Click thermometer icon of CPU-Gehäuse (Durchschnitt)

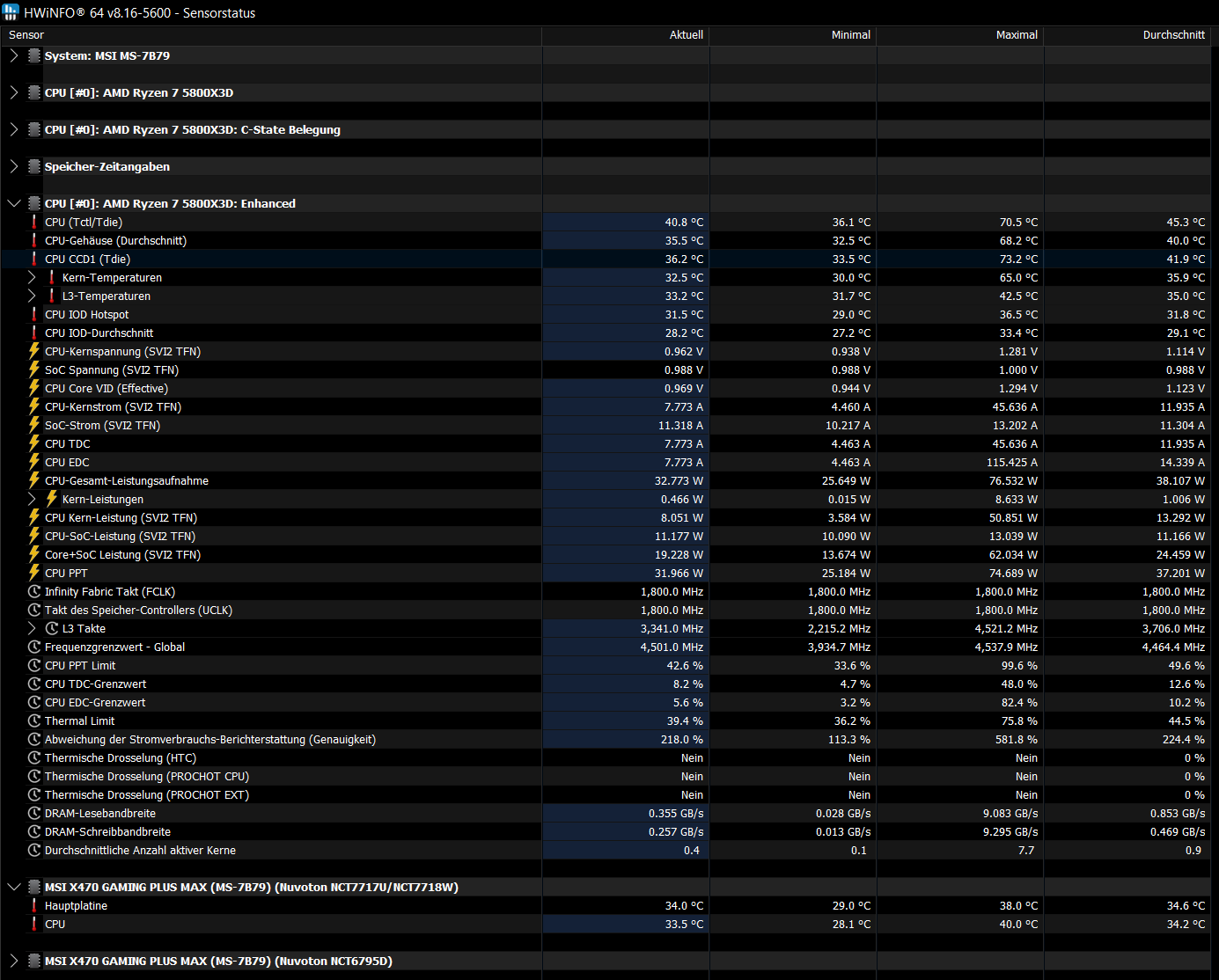tap(34, 240)
